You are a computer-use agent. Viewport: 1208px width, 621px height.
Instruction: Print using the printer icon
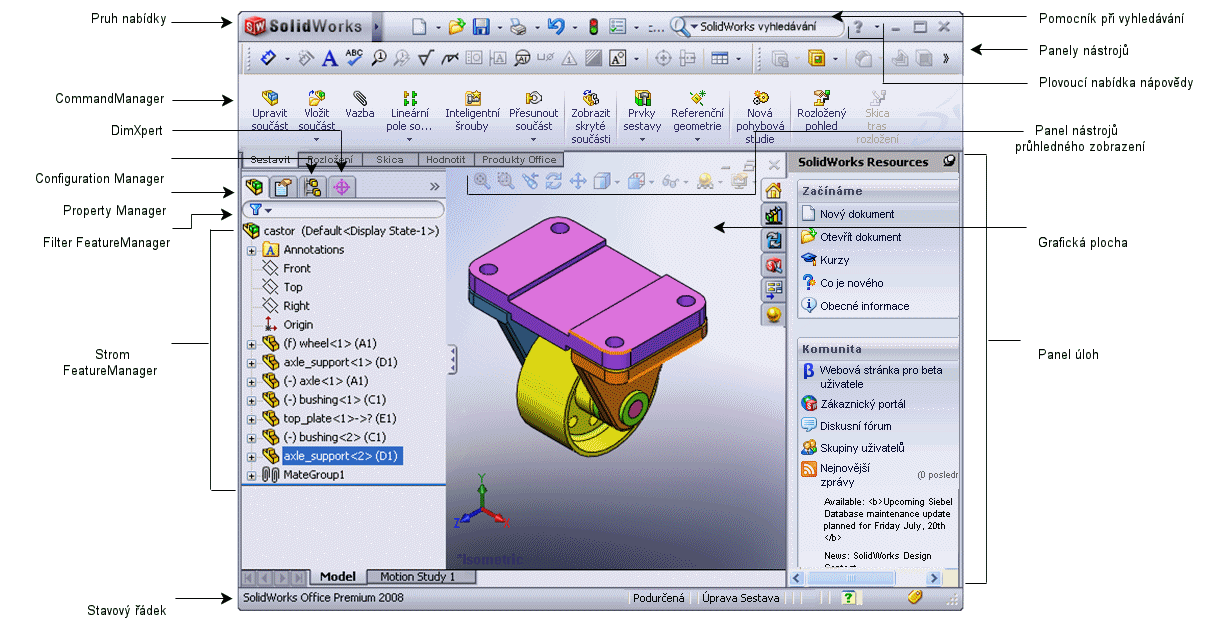(x=517, y=27)
